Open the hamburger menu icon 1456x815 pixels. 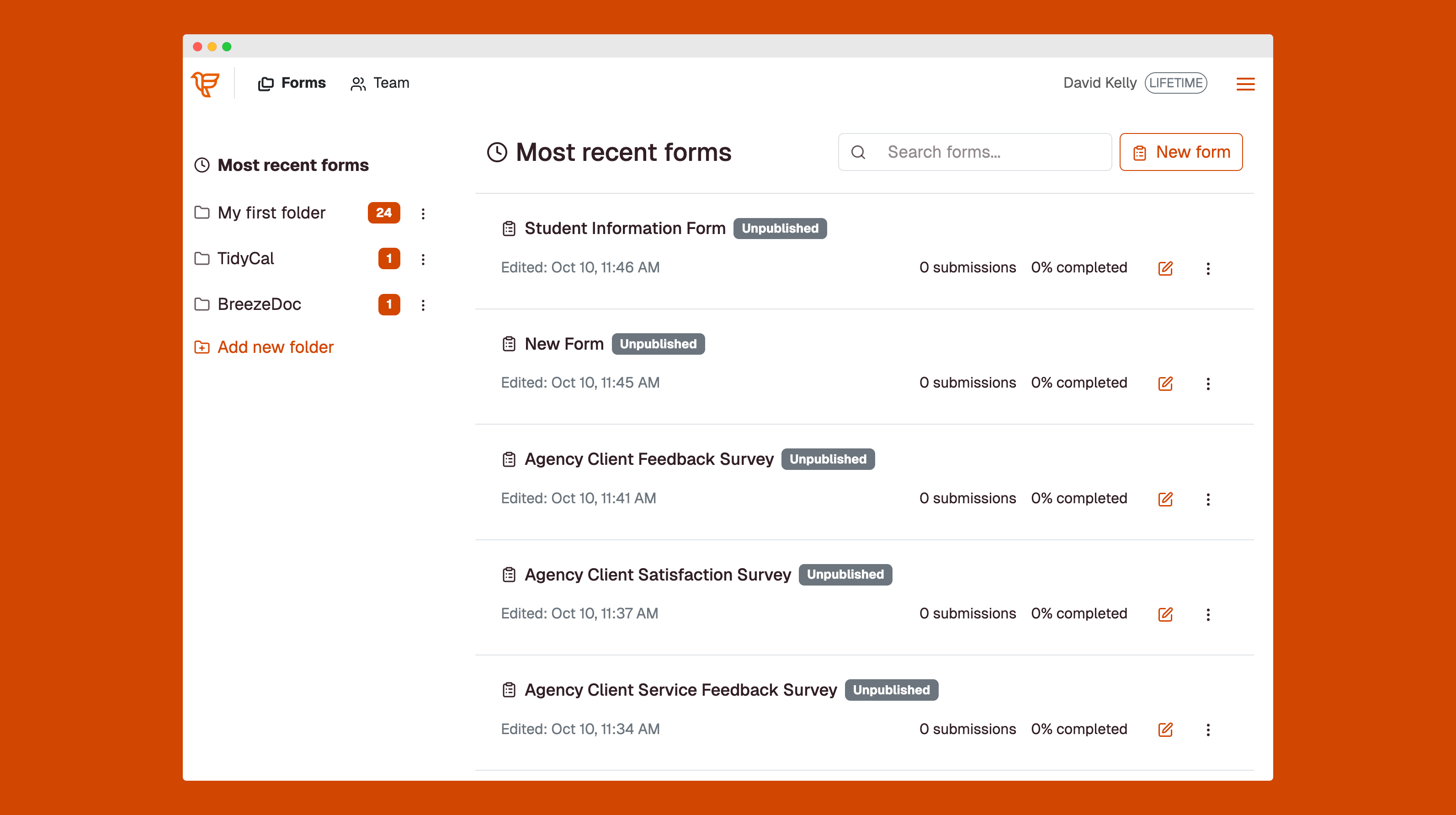tap(1245, 84)
